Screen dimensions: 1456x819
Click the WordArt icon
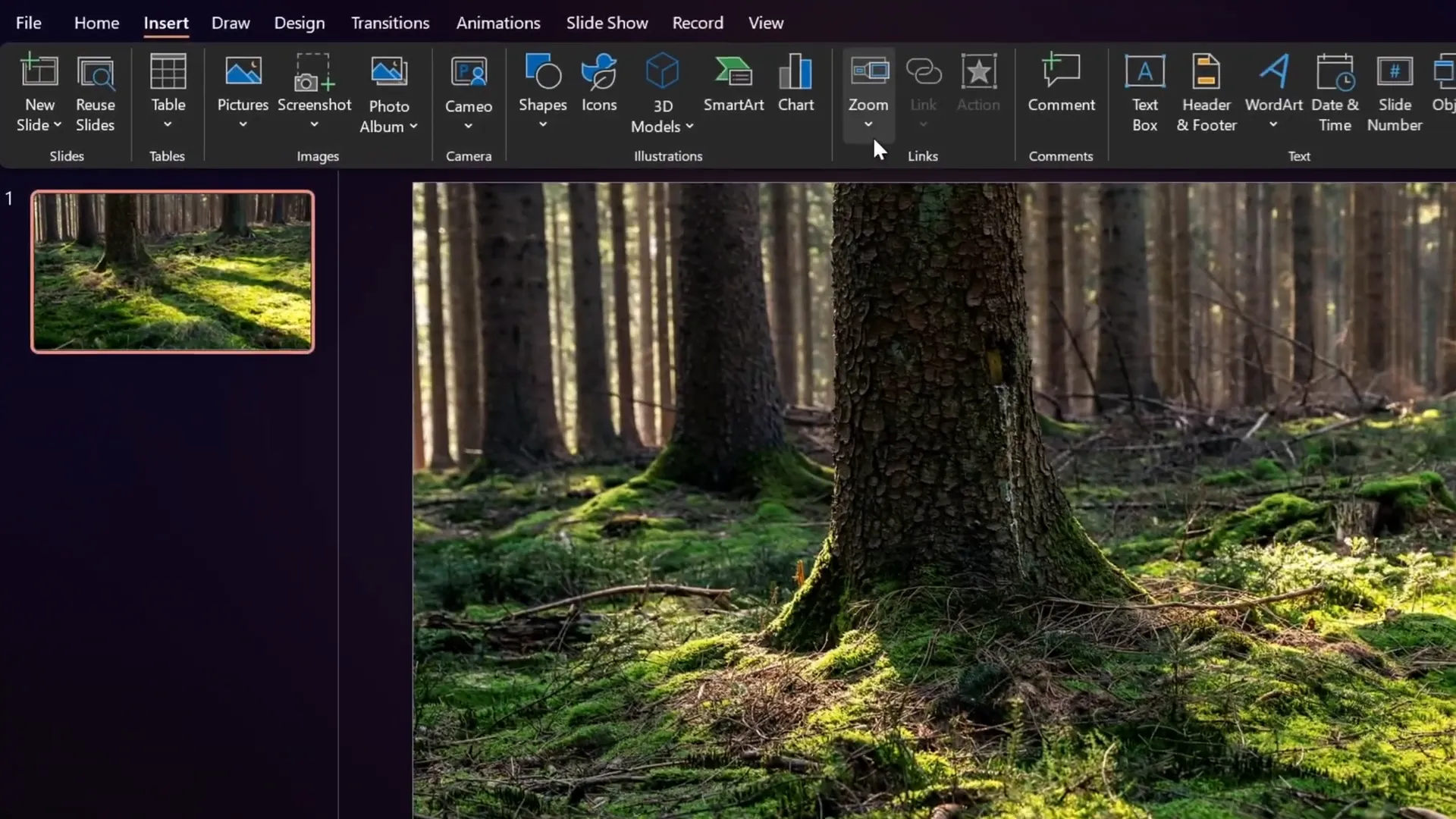tap(1274, 72)
